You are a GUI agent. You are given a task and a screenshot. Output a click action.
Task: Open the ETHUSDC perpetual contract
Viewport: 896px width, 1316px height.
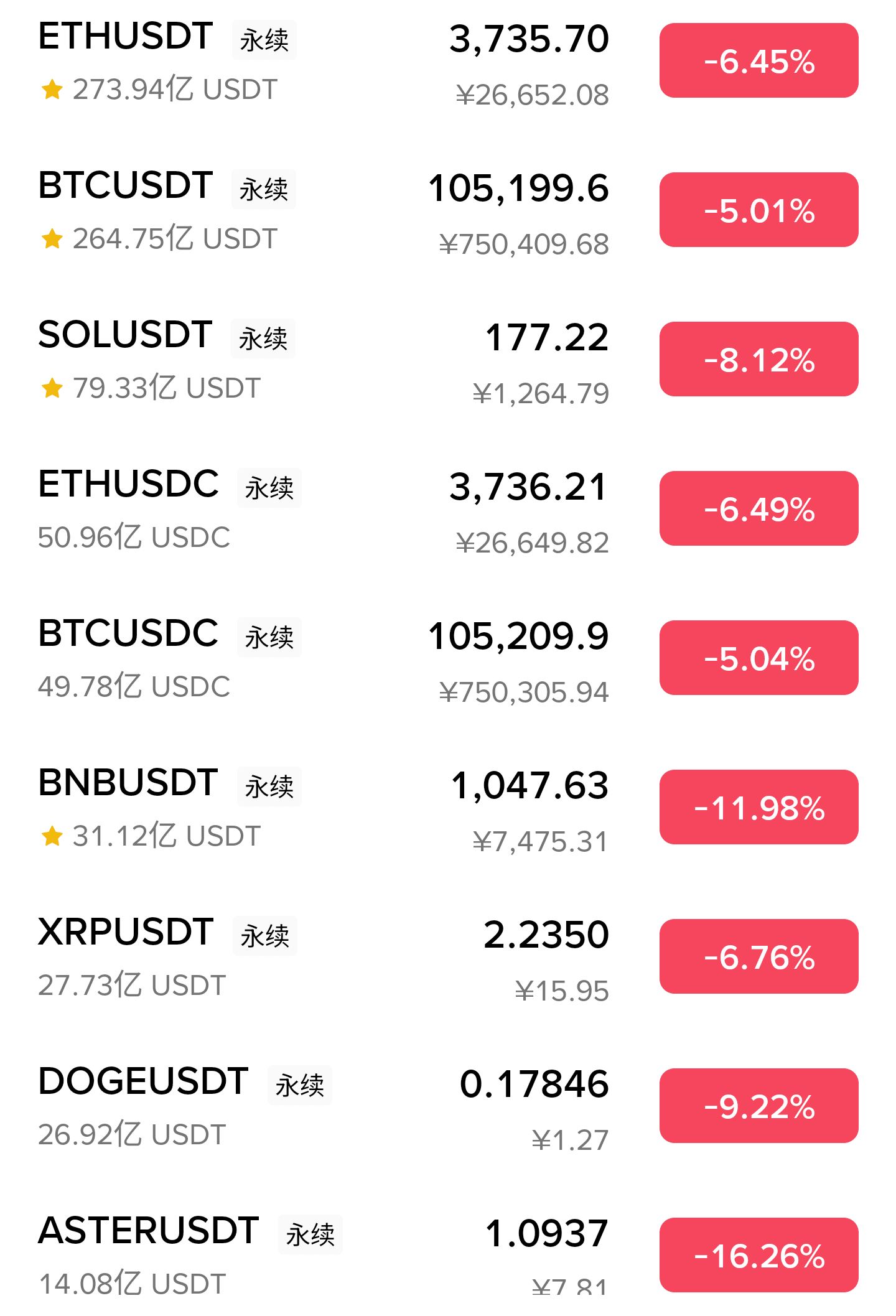tap(128, 484)
